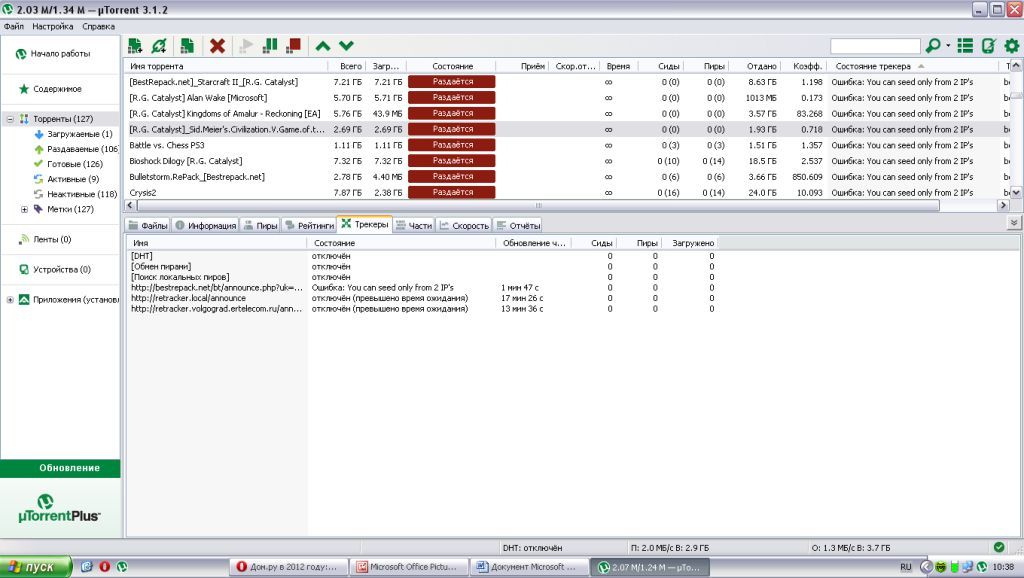Click the torrent search input field
This screenshot has width=1024, height=578.
point(874,46)
